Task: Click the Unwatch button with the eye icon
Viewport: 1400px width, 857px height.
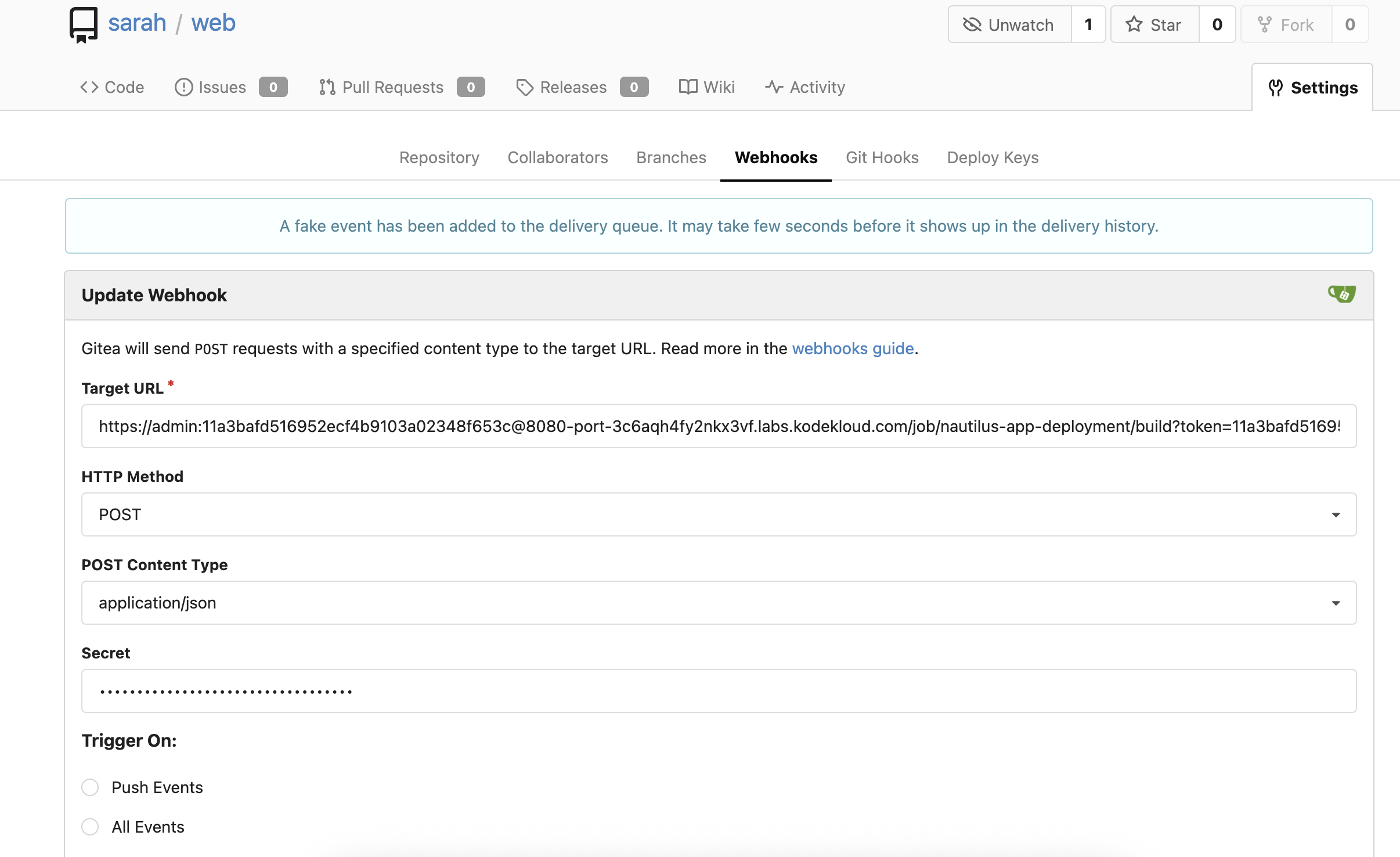Action: 1009,24
